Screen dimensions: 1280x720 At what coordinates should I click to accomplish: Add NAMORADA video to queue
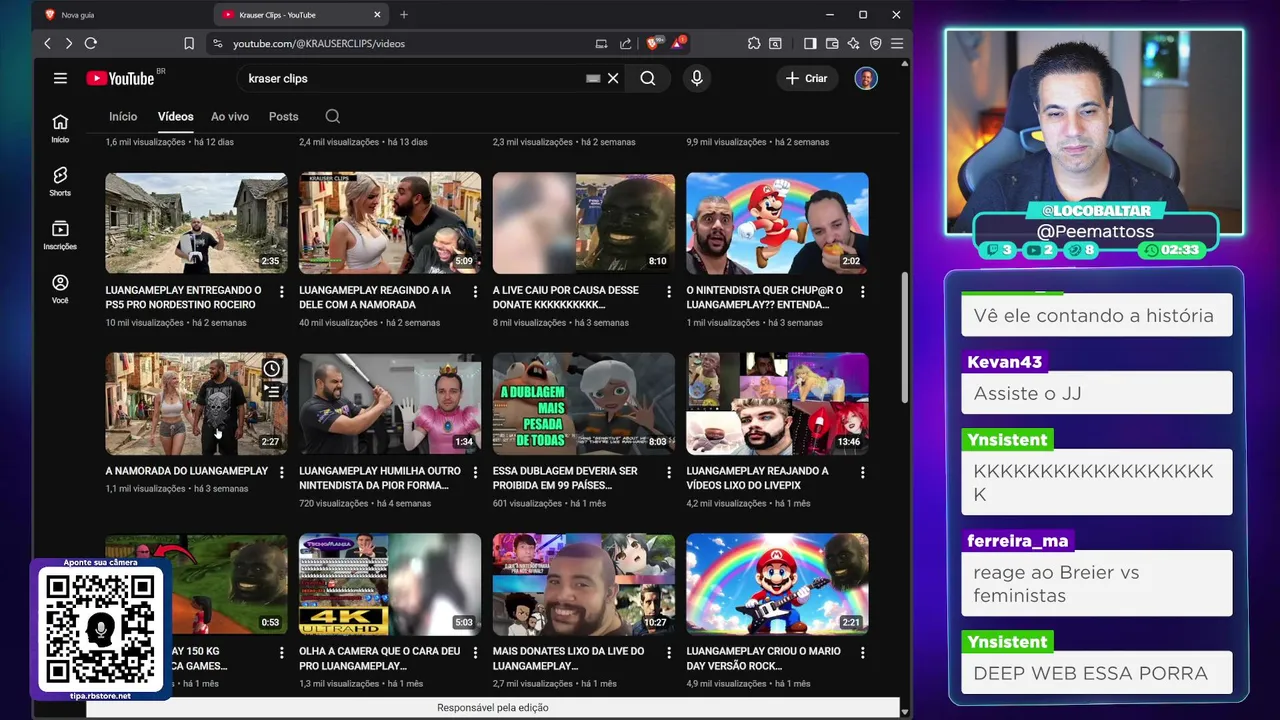[272, 392]
